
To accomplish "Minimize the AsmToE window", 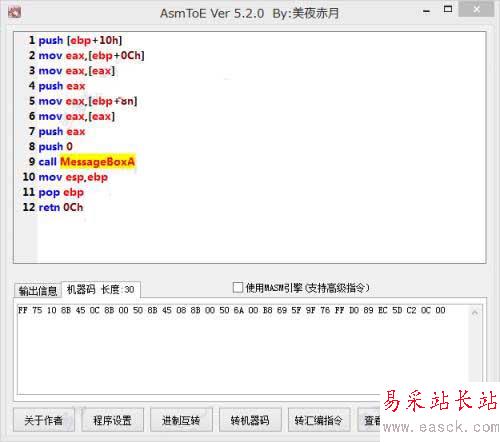I will pos(426,11).
